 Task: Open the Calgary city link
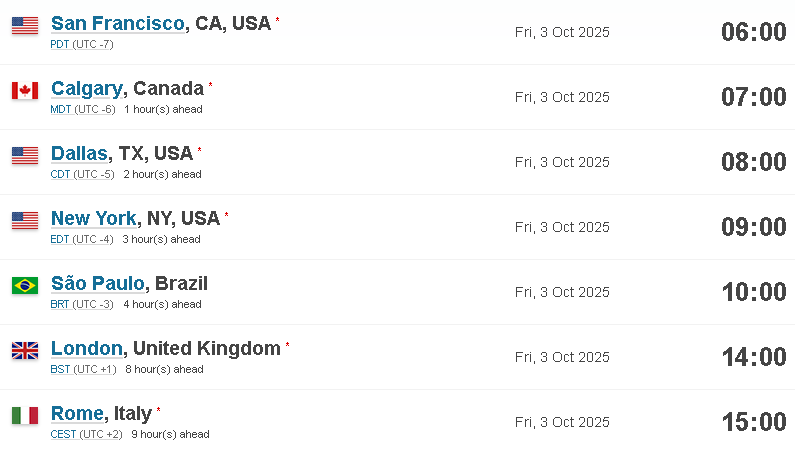click(x=87, y=89)
